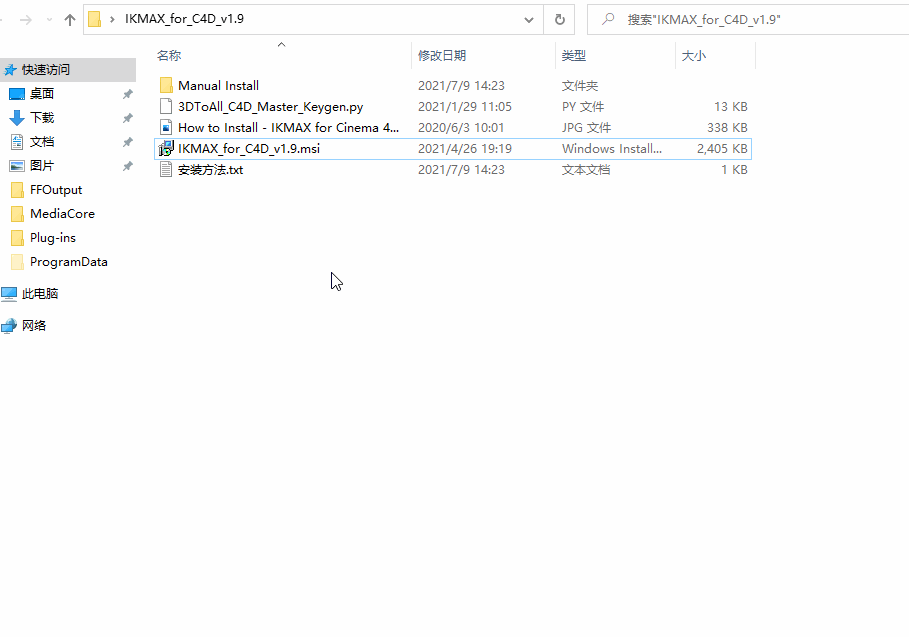This screenshot has width=909, height=637.
Task: Click the Windows Installer icon for IKMAX_for_C4D_v1.9.msi
Action: pyautogui.click(x=166, y=148)
